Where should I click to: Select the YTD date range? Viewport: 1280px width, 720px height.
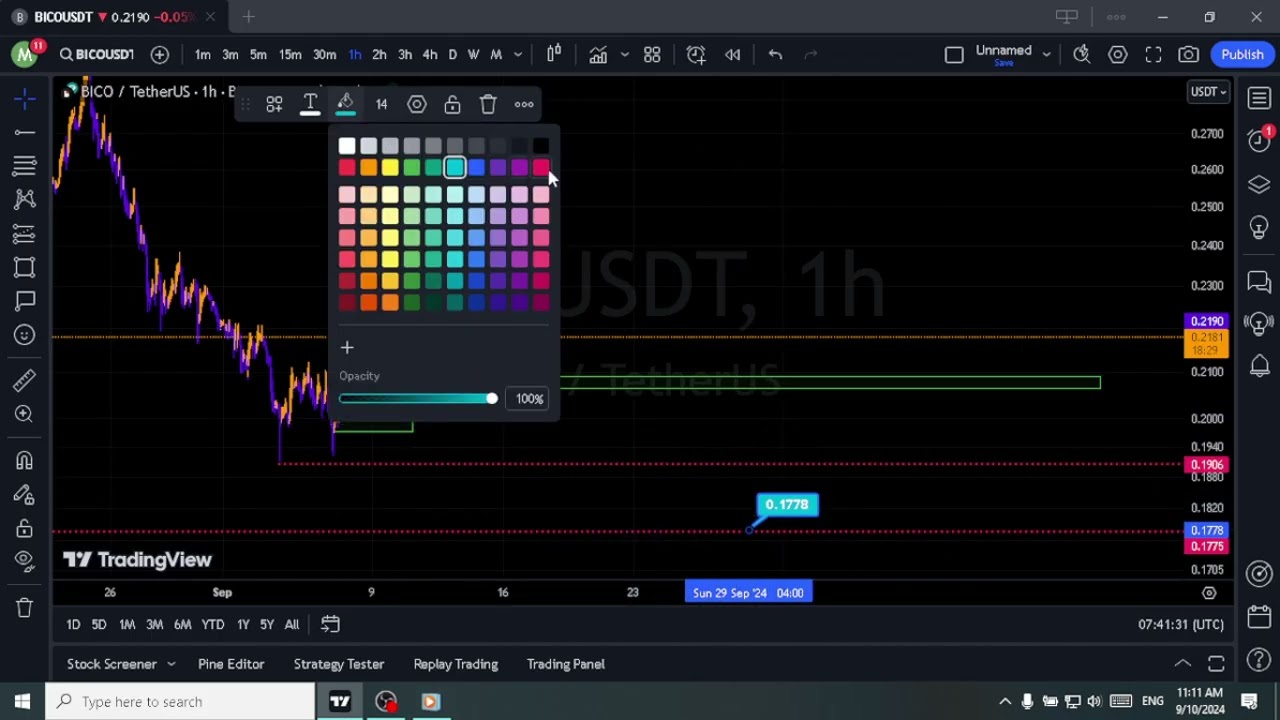[212, 624]
